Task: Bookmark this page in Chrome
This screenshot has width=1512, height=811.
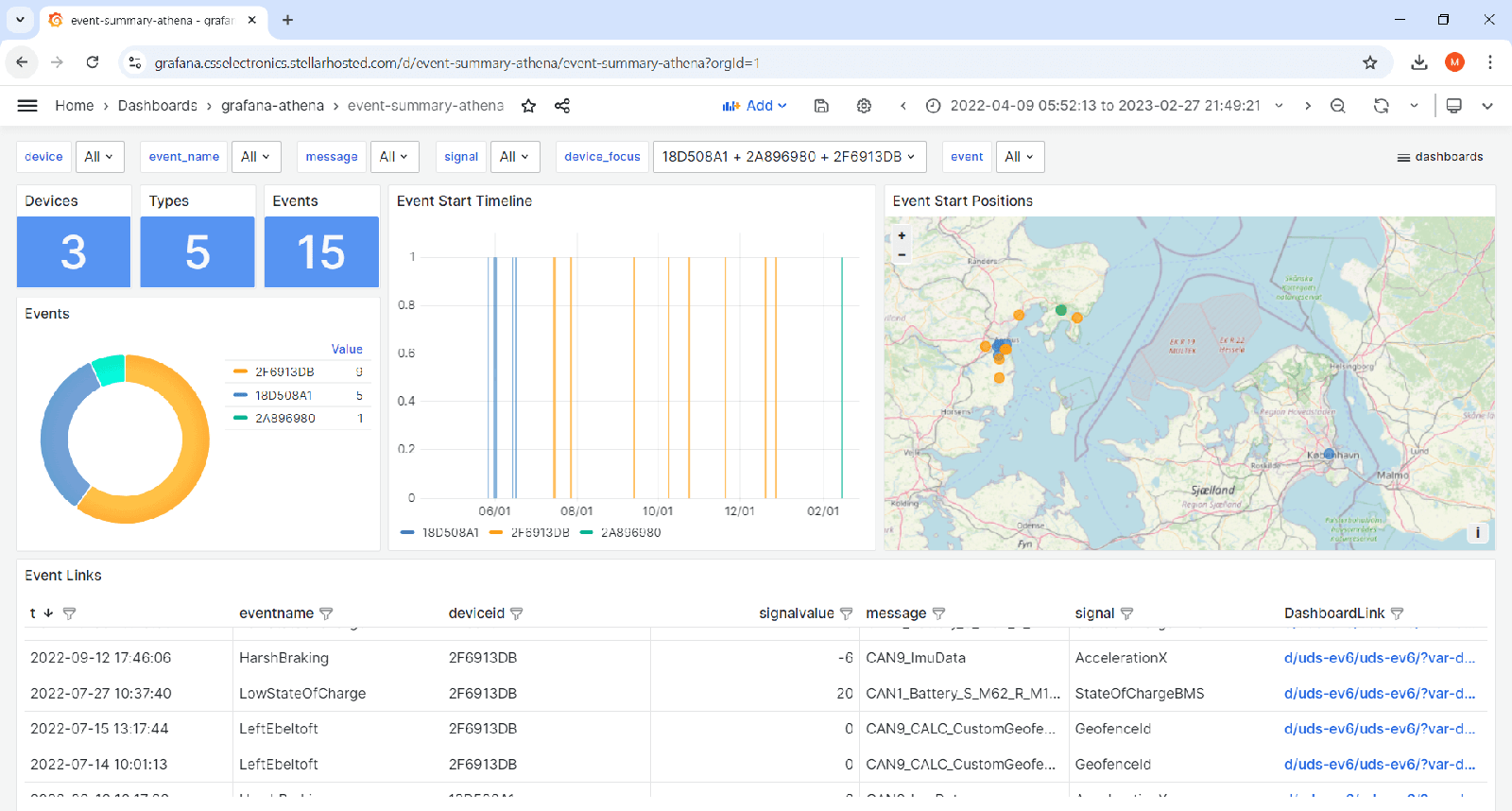Action: tap(1370, 62)
